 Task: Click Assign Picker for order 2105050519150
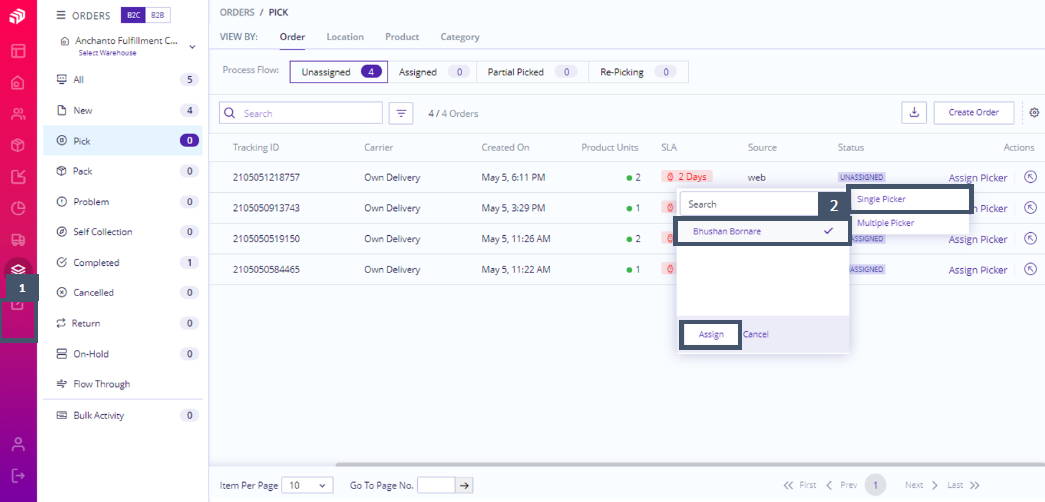(978, 239)
